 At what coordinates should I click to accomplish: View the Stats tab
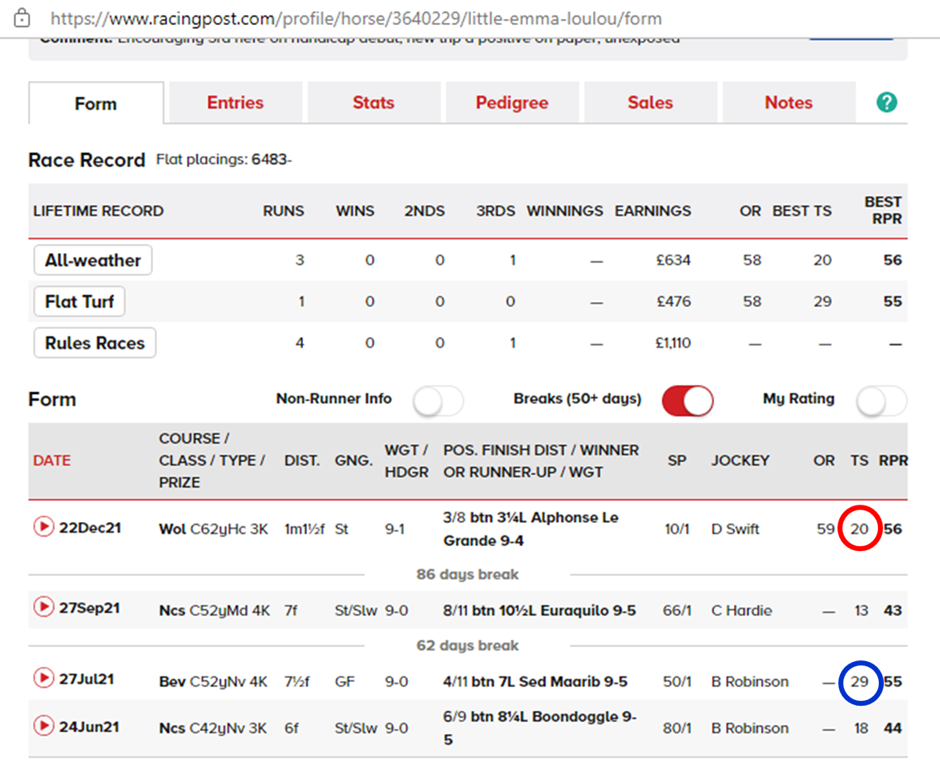(x=372, y=101)
